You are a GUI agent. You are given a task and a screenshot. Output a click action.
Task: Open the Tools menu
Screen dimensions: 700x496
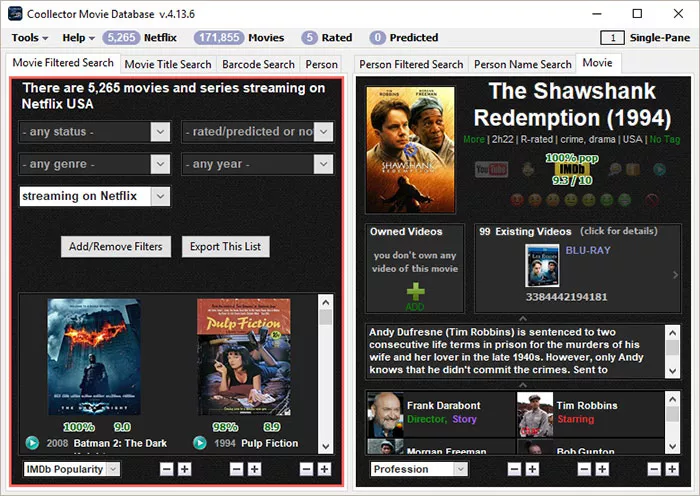tap(29, 38)
